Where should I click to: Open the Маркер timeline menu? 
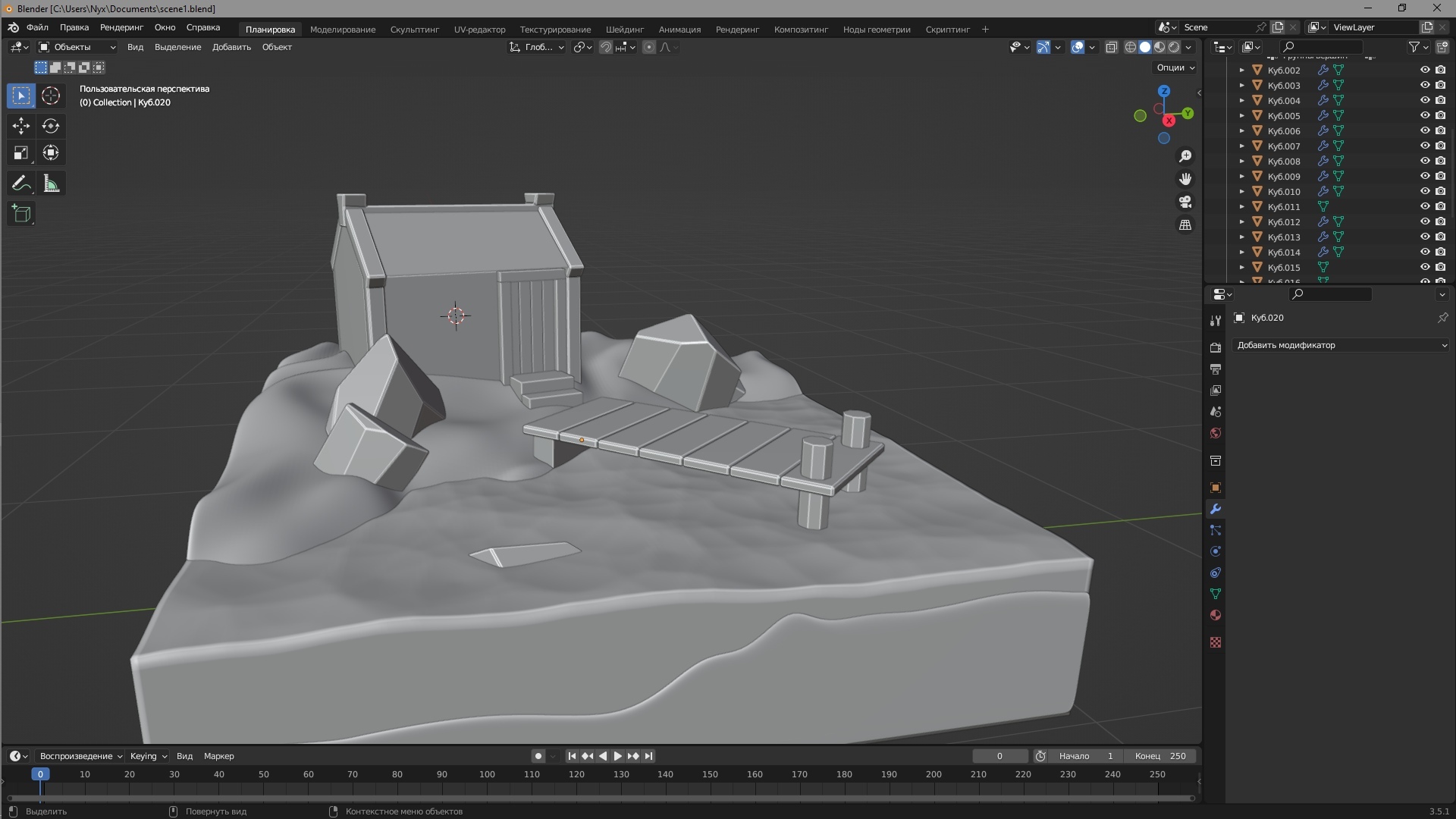[x=218, y=756]
